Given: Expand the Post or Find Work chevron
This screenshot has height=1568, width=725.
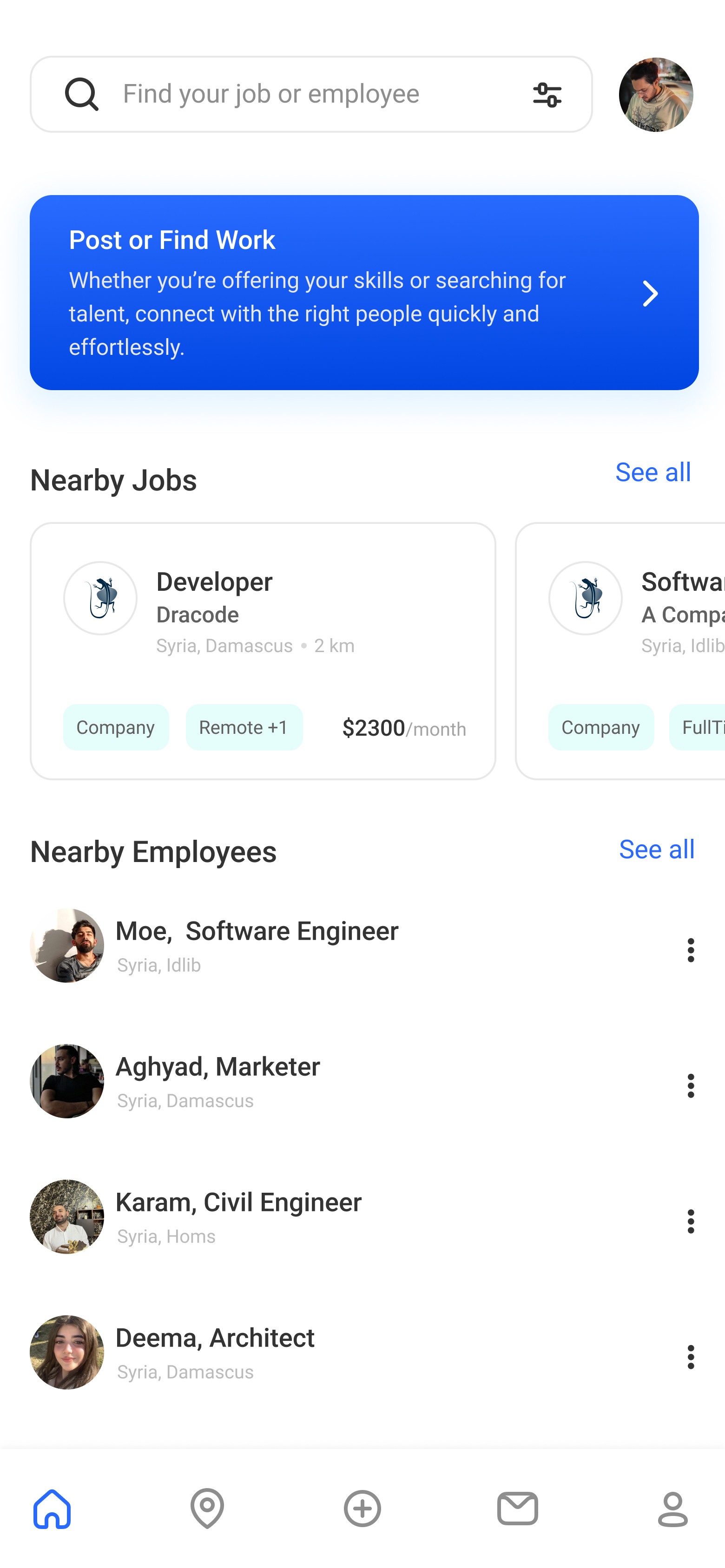Looking at the screenshot, I should pyautogui.click(x=650, y=294).
